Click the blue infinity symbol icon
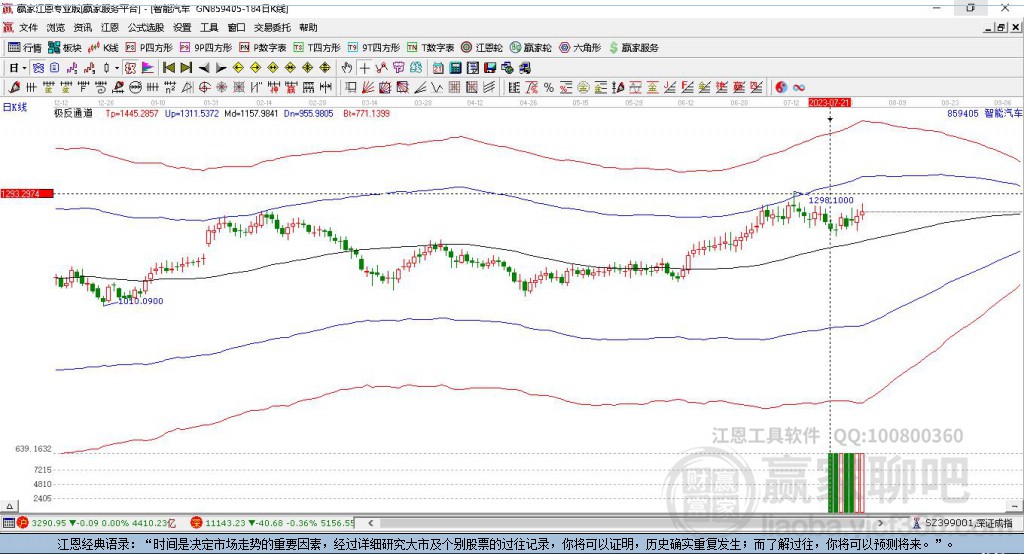The width and height of the screenshot is (1024, 554). (799, 88)
